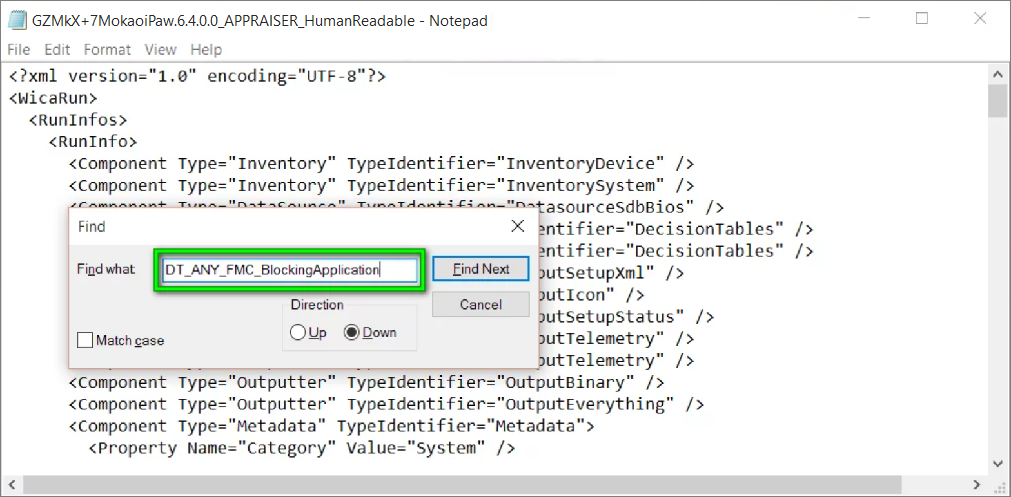This screenshot has width=1011, height=497.
Task: Cancel the Find dialog
Action: (x=480, y=304)
